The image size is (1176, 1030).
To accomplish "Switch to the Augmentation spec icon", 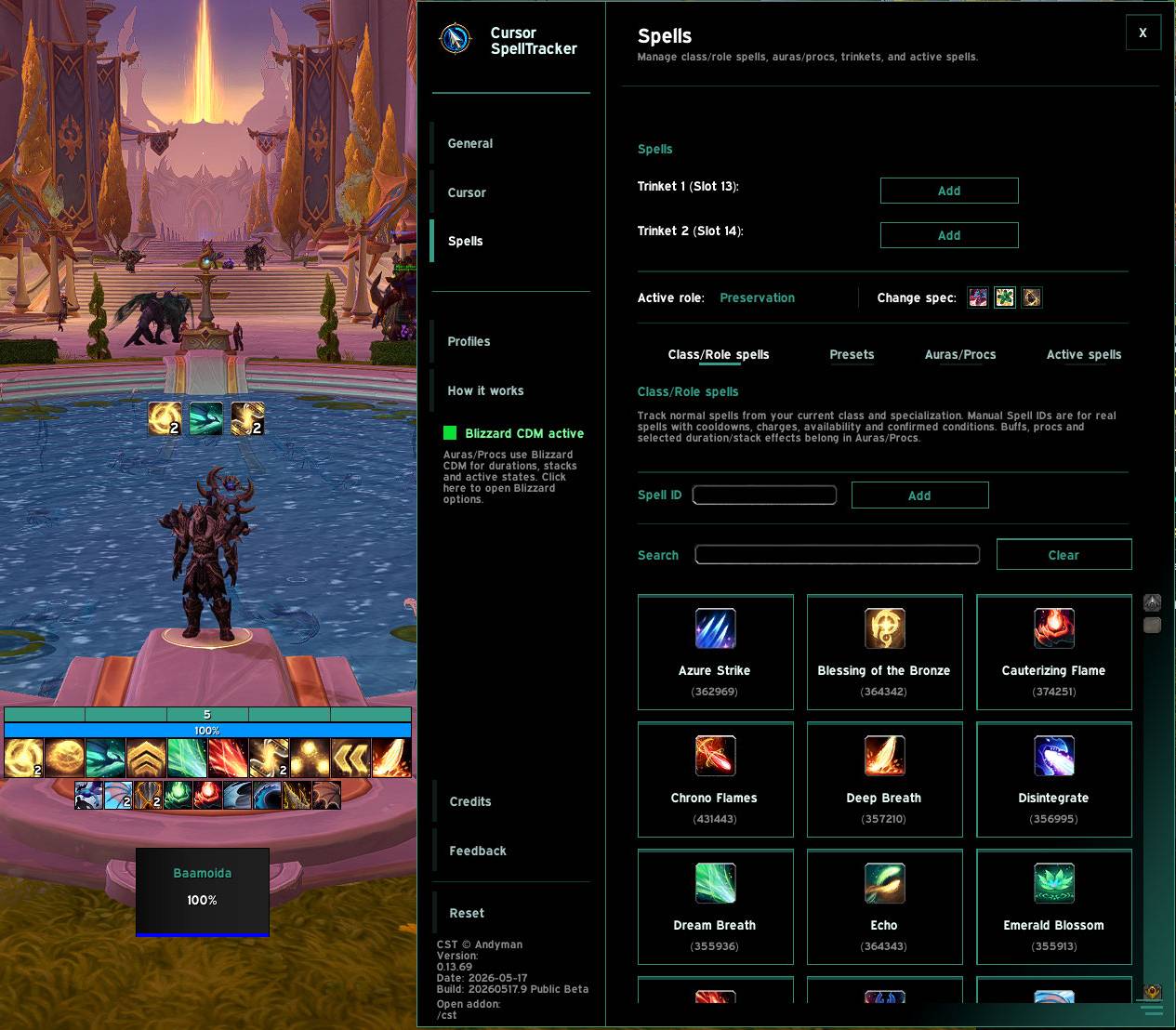I will coord(1031,297).
